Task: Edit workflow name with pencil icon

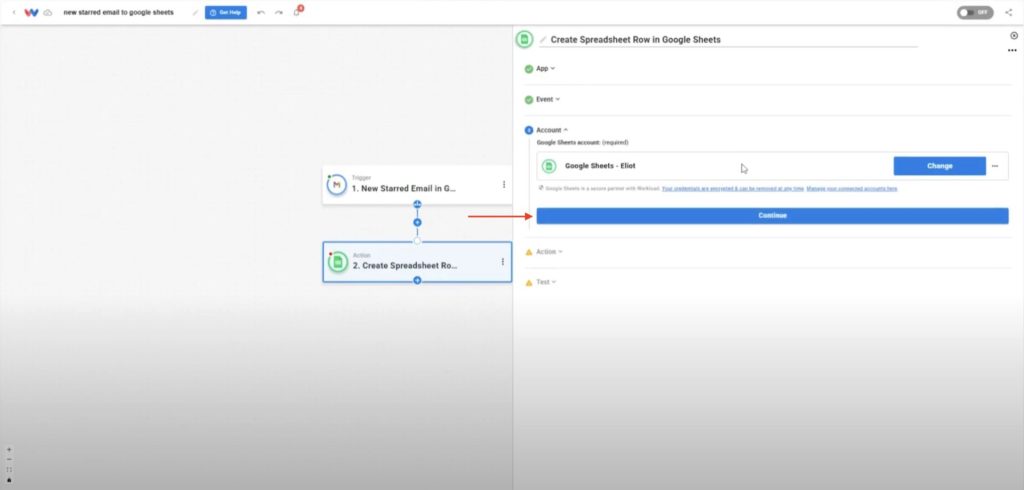Action: click(195, 12)
